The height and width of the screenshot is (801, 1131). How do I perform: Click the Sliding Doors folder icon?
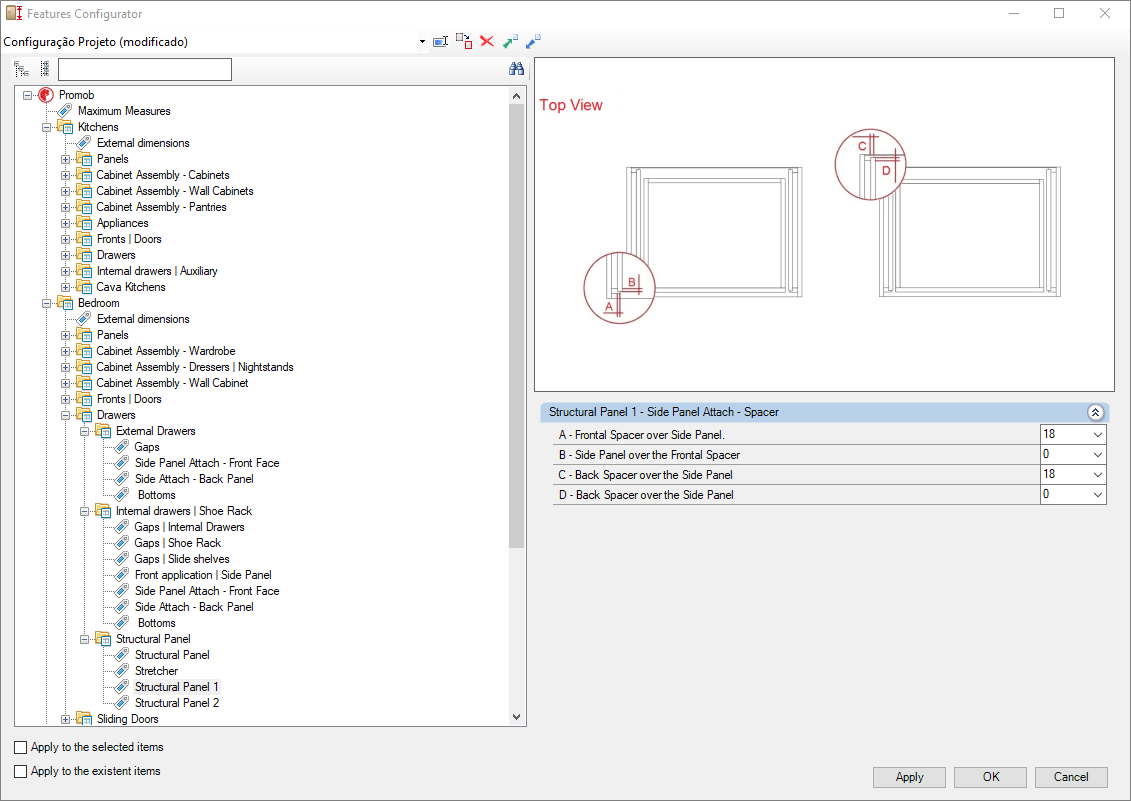[x=84, y=719]
